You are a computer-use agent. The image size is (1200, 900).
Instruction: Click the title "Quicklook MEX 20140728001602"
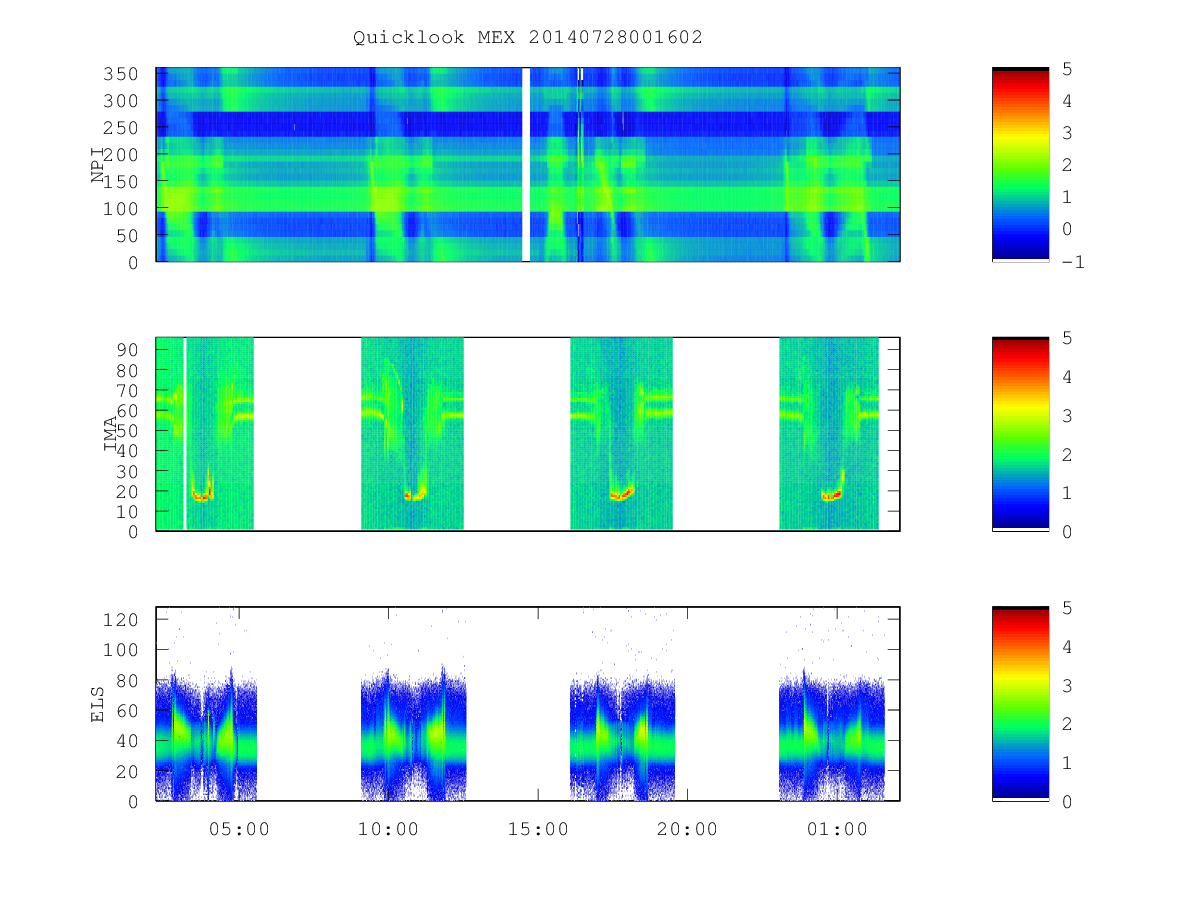click(x=528, y=37)
